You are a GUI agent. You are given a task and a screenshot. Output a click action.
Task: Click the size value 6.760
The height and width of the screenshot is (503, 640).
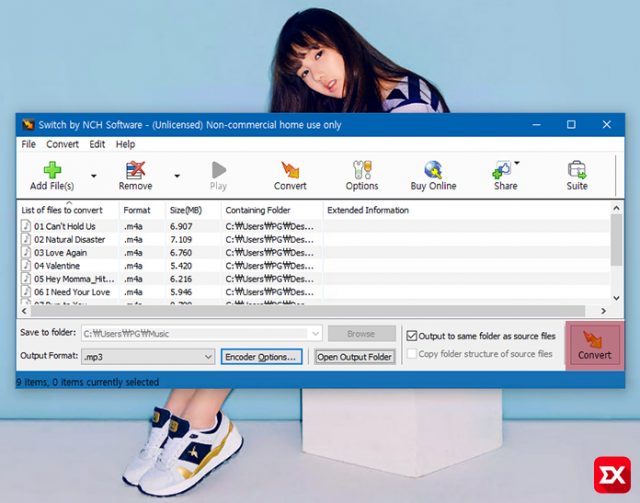[x=181, y=253]
